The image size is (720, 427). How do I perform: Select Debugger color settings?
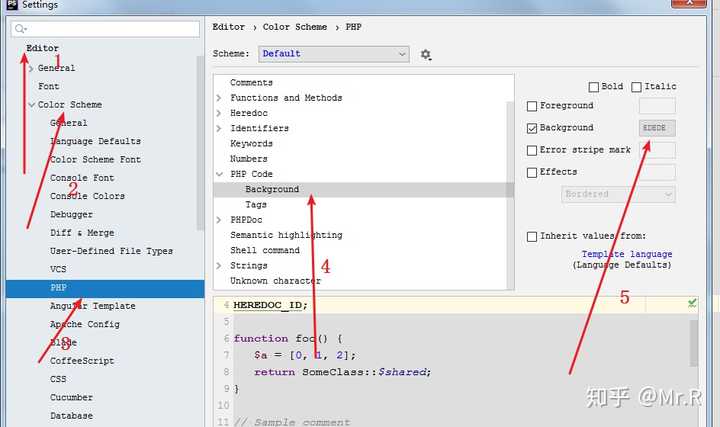pyautogui.click(x=71, y=214)
